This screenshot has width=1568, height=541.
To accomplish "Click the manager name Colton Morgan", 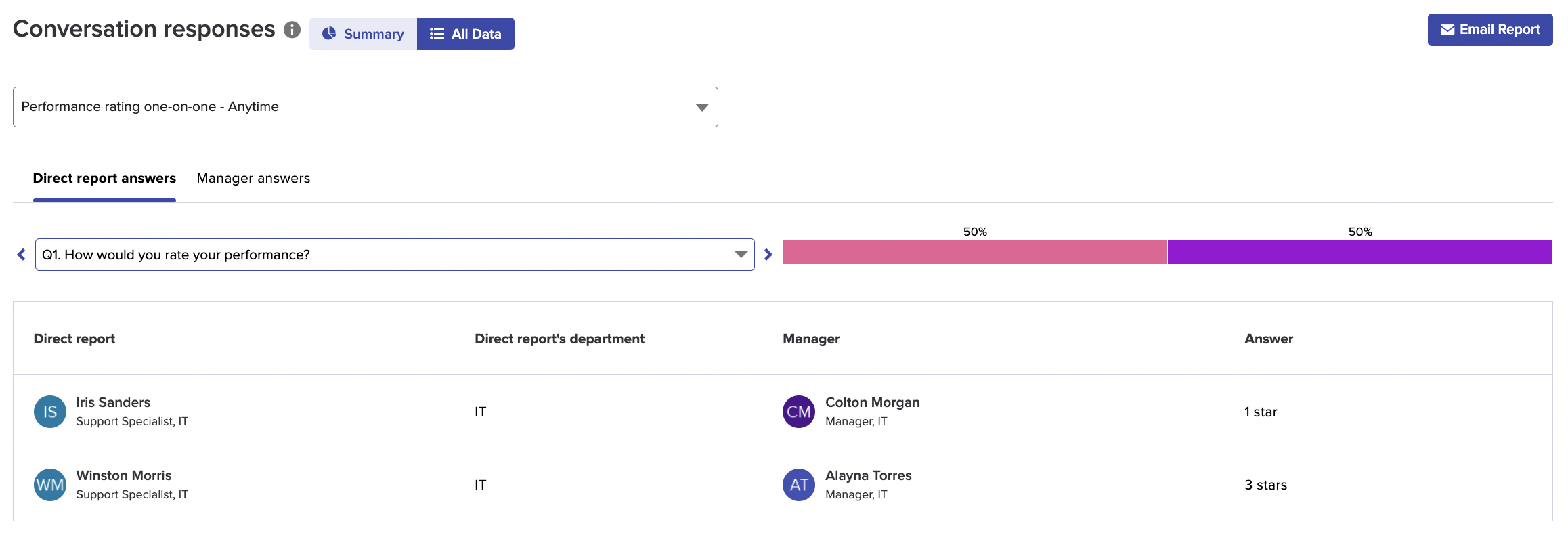I will pyautogui.click(x=873, y=402).
